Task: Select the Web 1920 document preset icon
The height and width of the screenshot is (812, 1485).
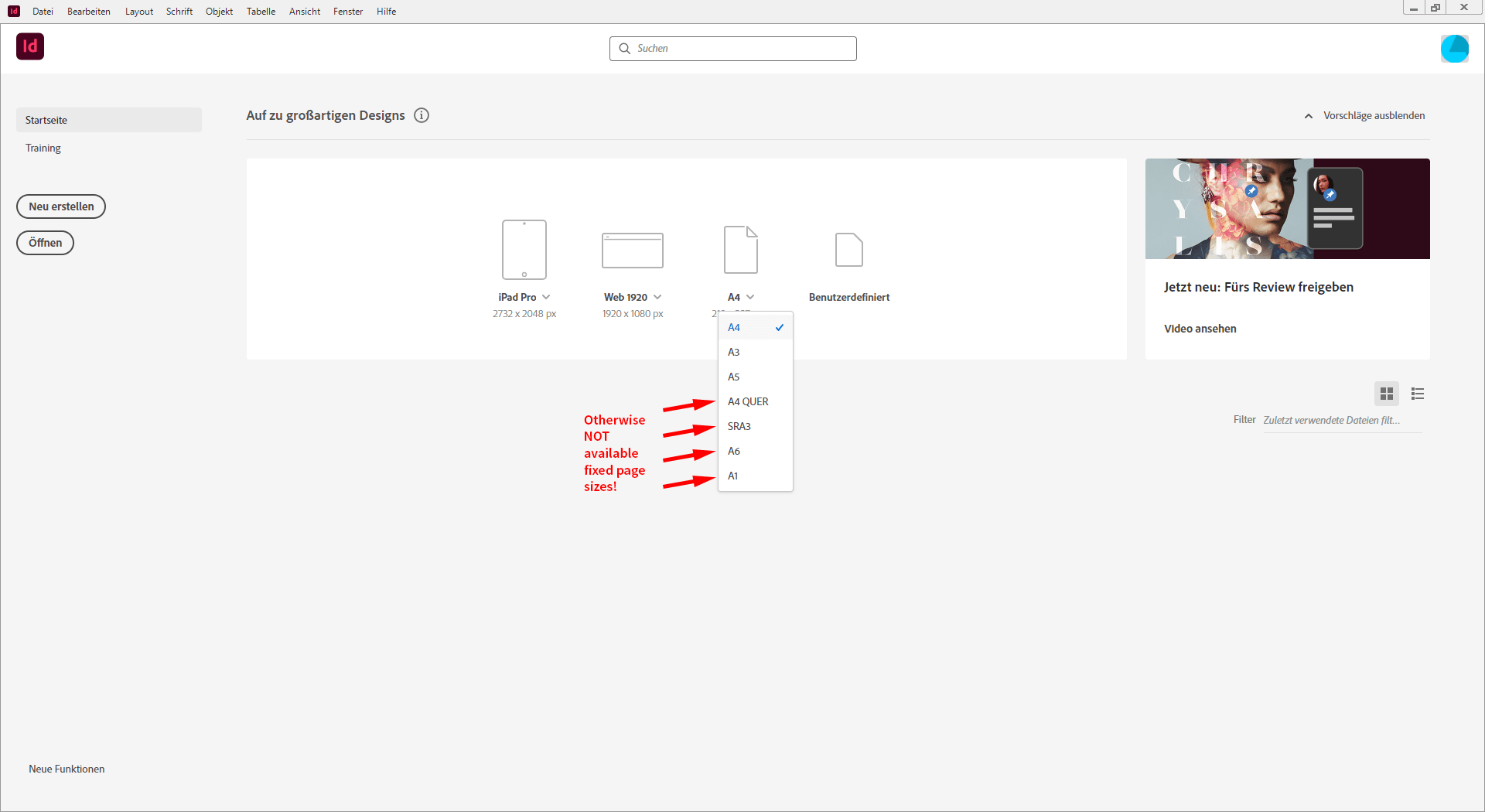Action: [632, 250]
